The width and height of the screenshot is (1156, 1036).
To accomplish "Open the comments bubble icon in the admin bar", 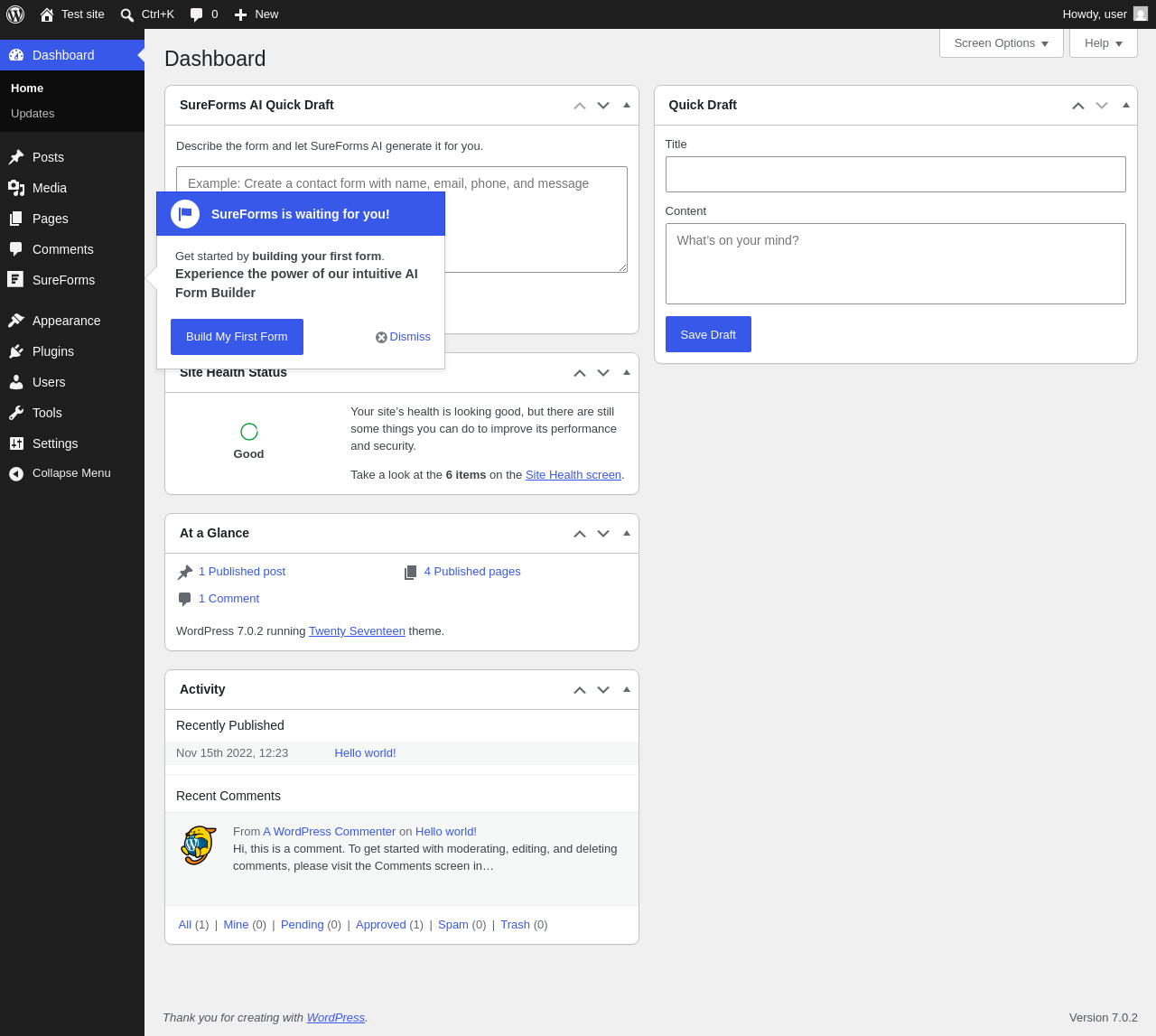I will (196, 14).
